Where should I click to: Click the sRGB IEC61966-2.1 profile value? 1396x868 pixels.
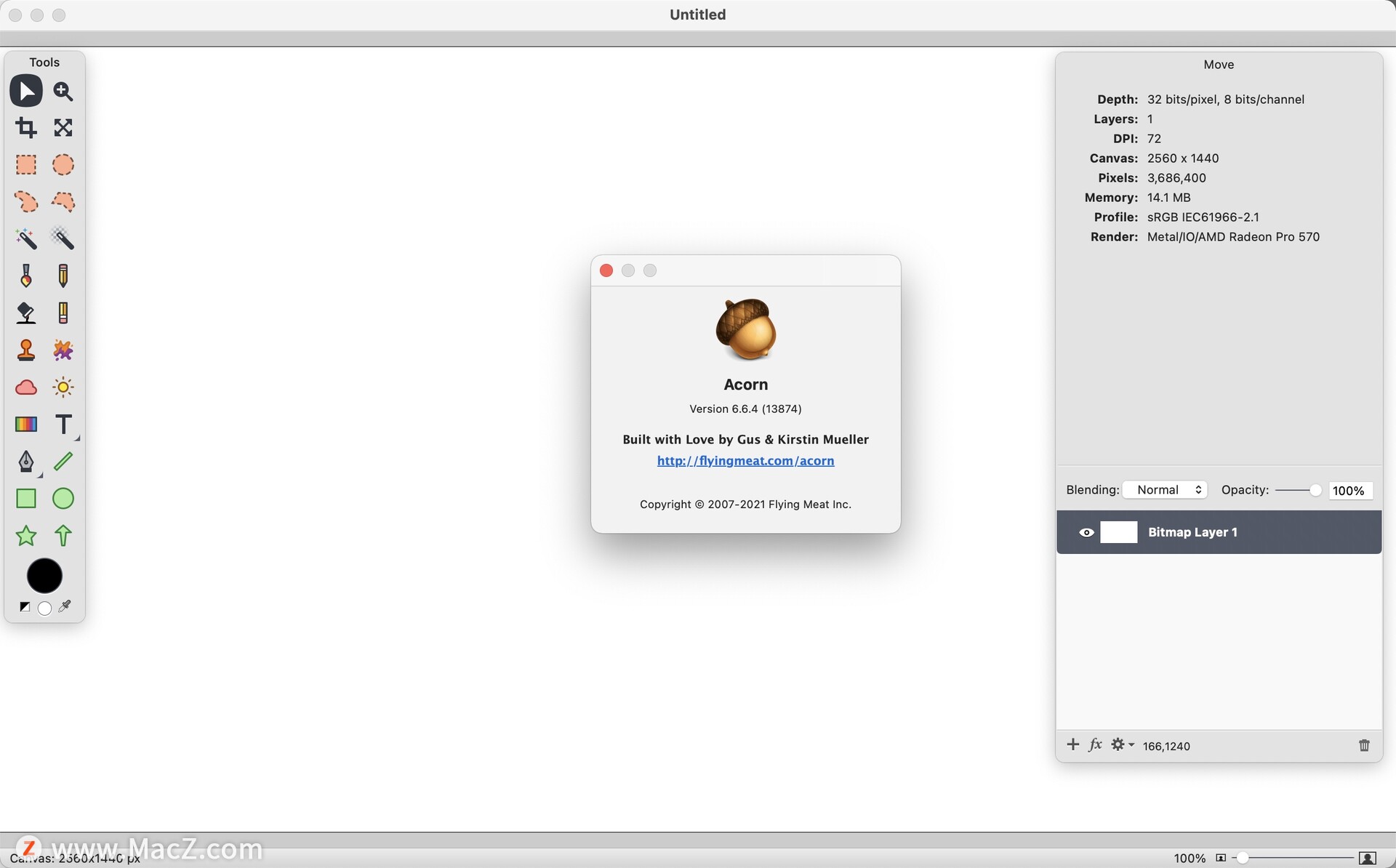pos(1203,217)
